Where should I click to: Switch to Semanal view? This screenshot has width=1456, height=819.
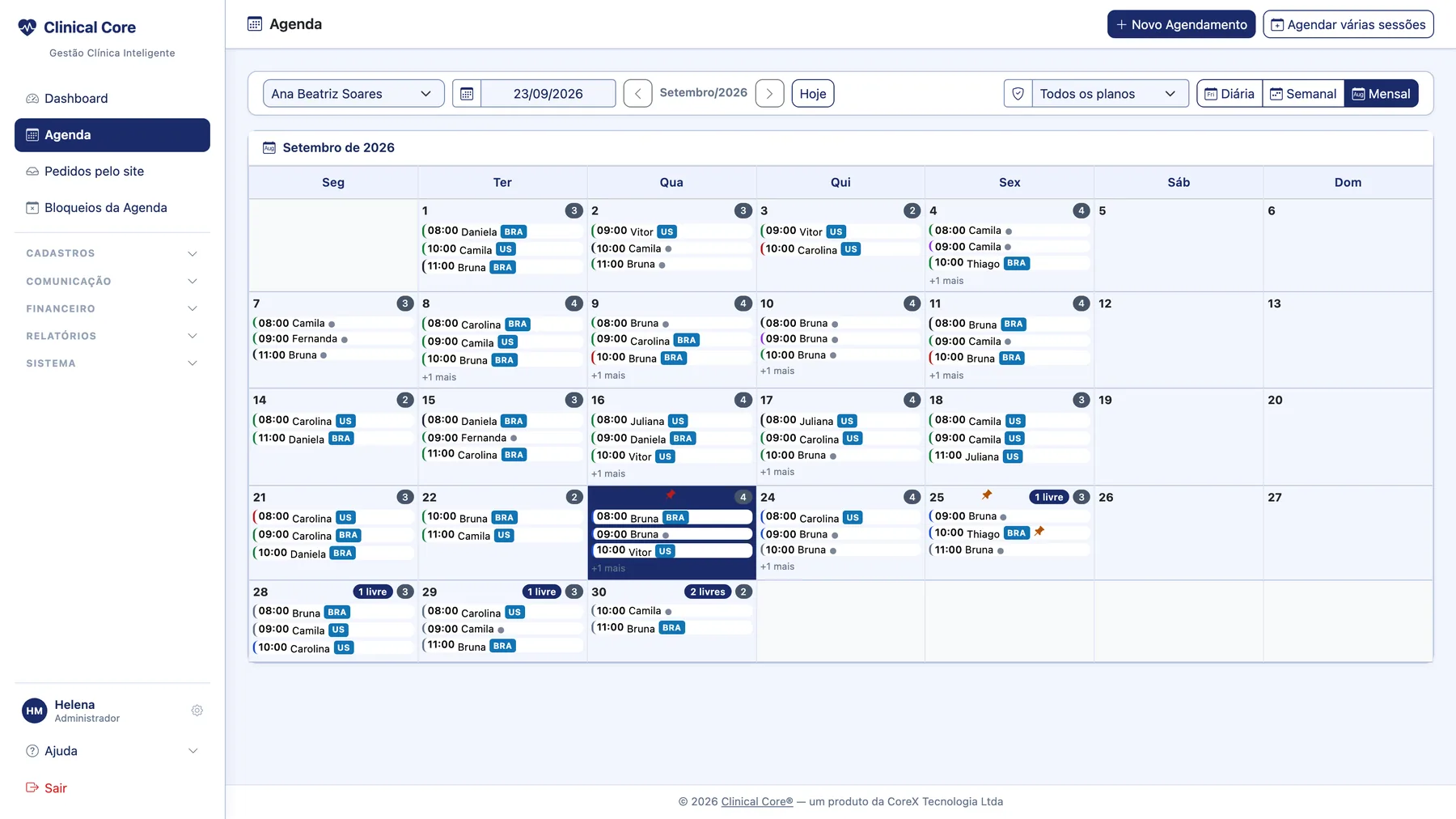click(1303, 94)
